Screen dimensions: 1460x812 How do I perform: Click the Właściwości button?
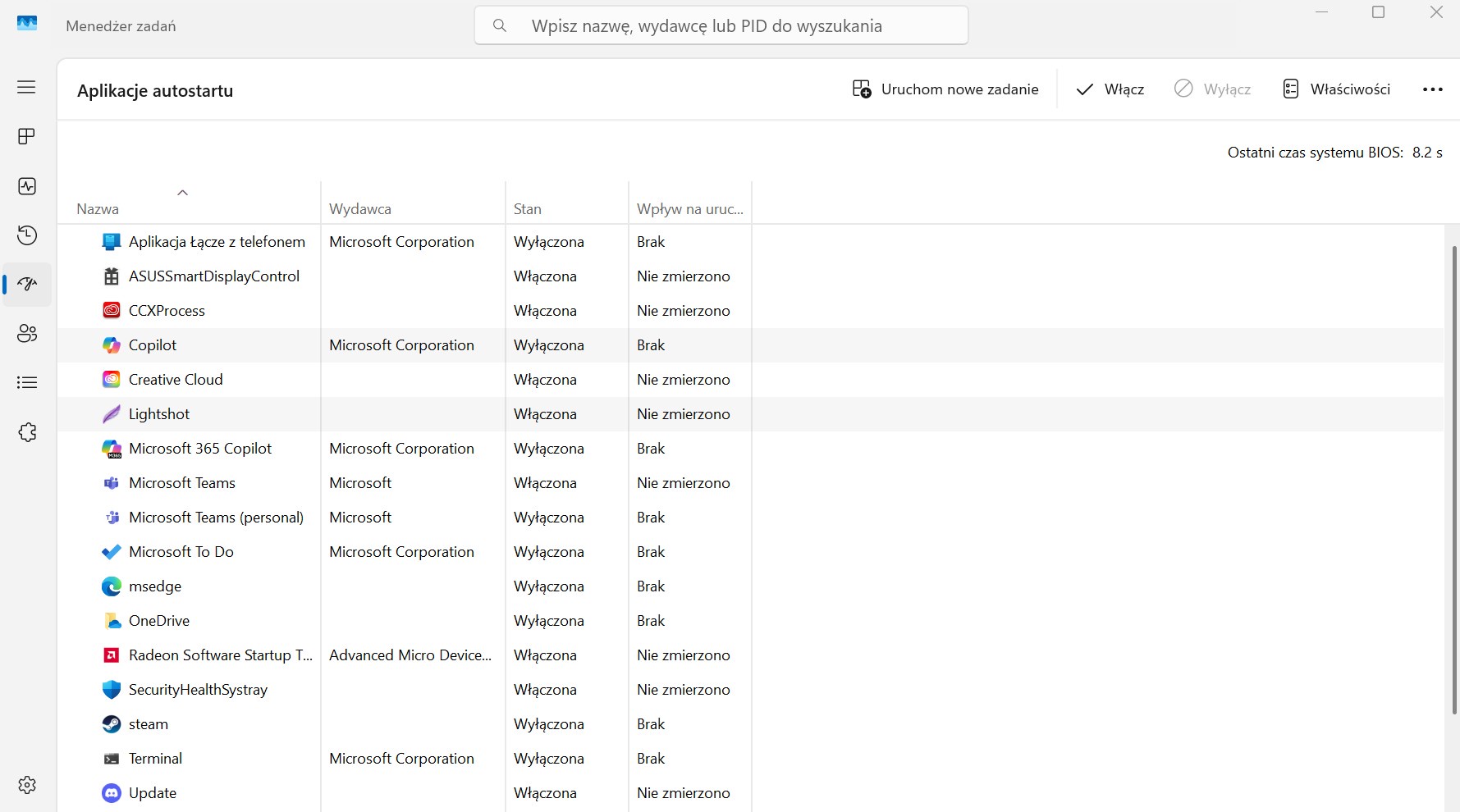(x=1337, y=89)
